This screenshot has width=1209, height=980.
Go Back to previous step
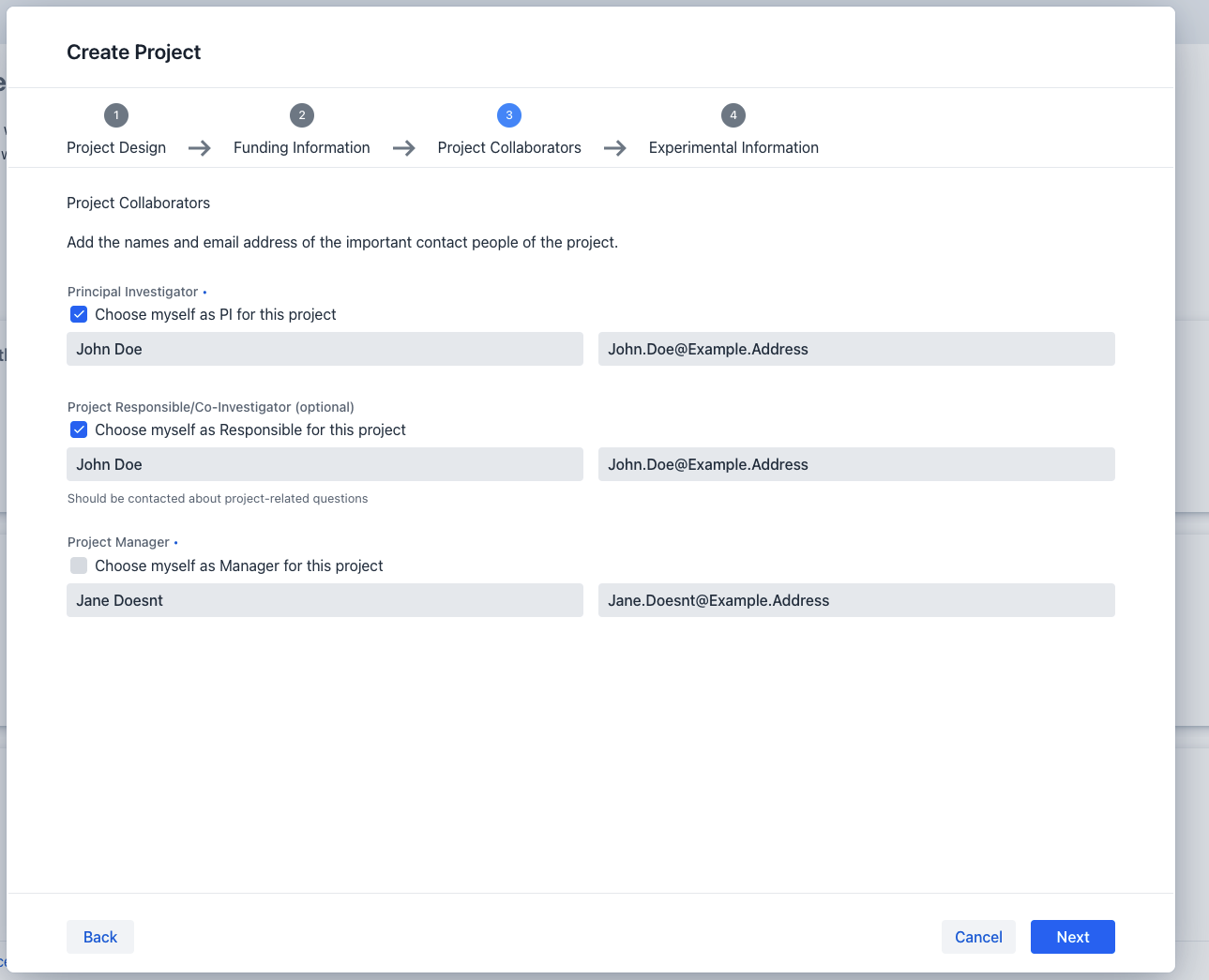tap(100, 937)
